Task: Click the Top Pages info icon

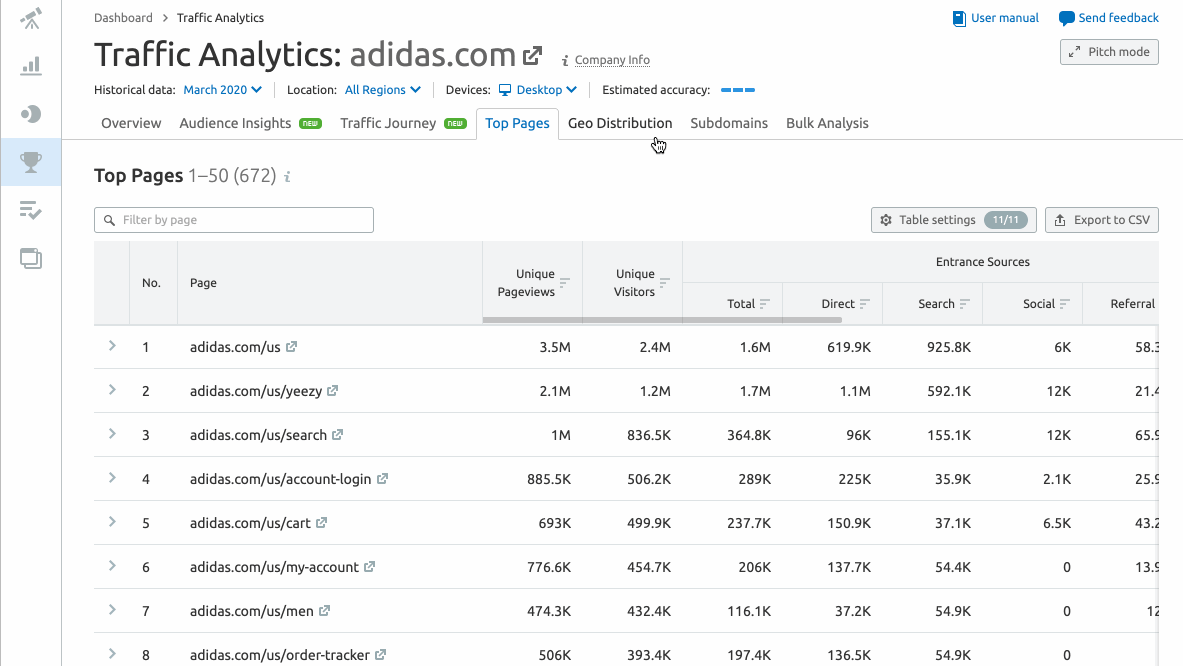Action: [x=287, y=176]
